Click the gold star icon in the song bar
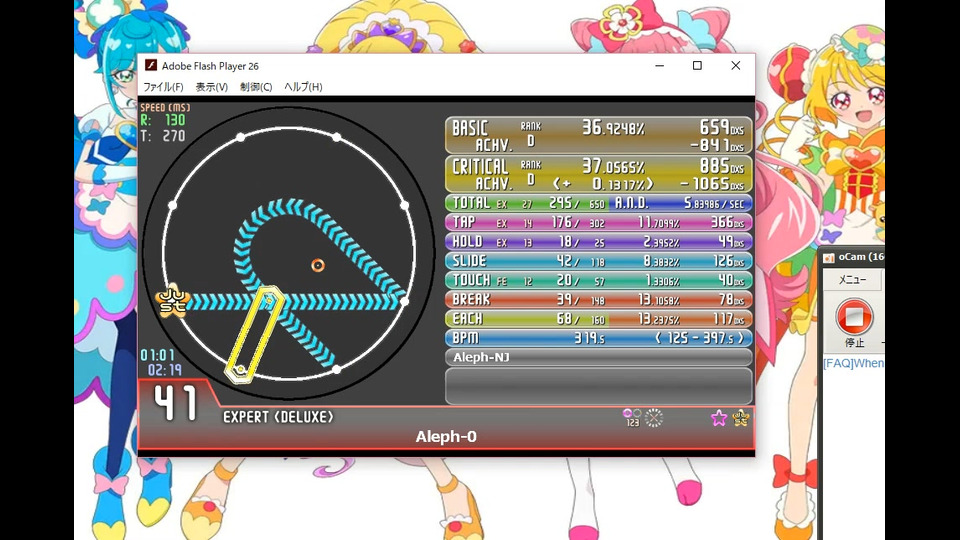 [740, 418]
